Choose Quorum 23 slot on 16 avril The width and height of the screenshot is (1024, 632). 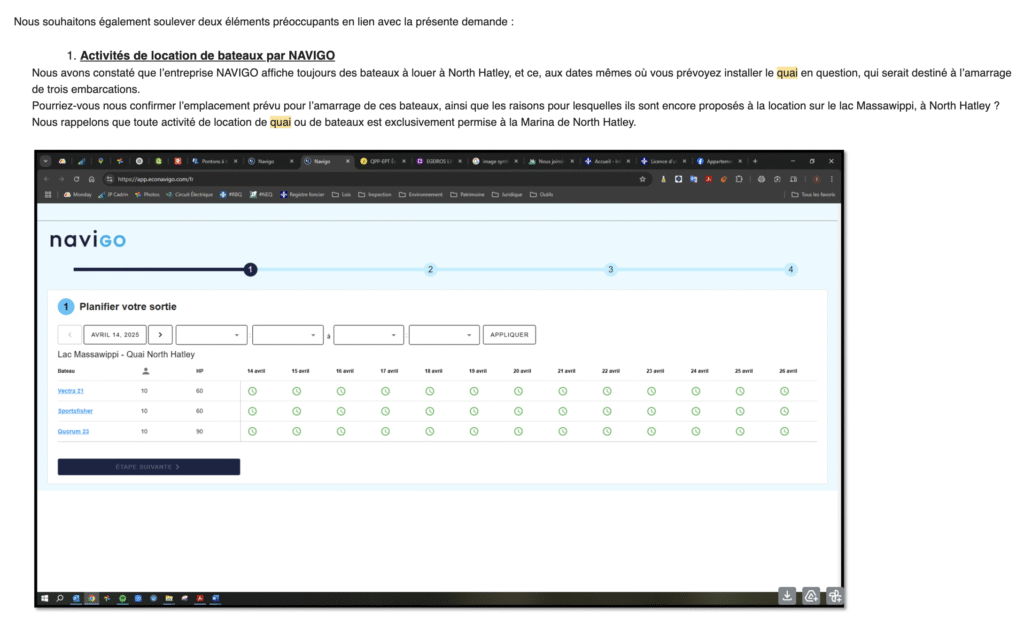tap(341, 432)
